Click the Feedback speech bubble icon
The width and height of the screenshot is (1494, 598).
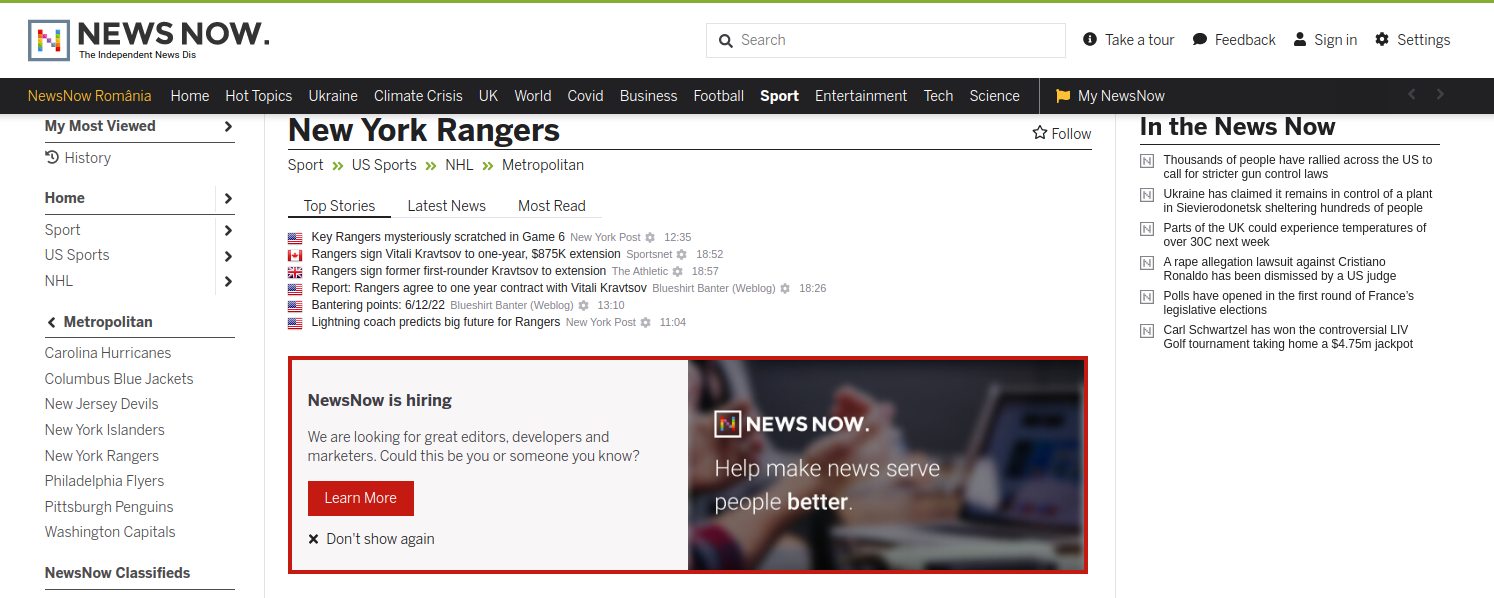click(1200, 39)
